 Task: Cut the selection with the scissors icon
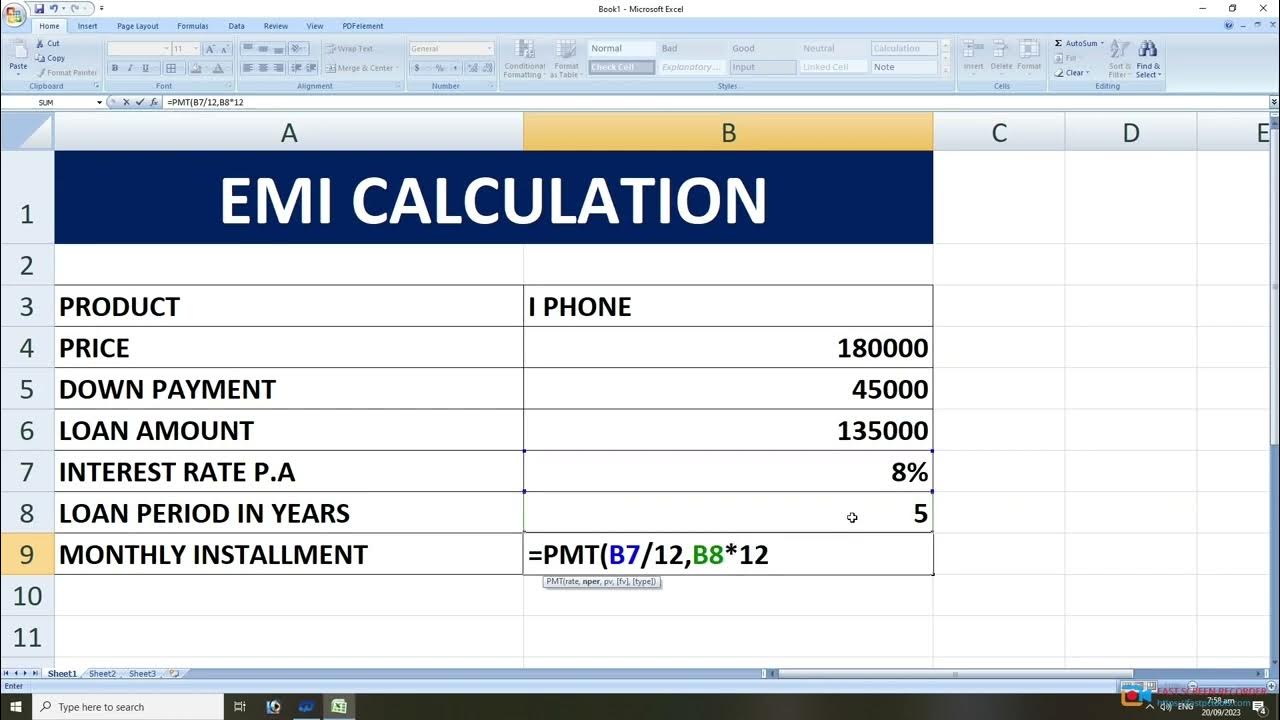(x=40, y=44)
